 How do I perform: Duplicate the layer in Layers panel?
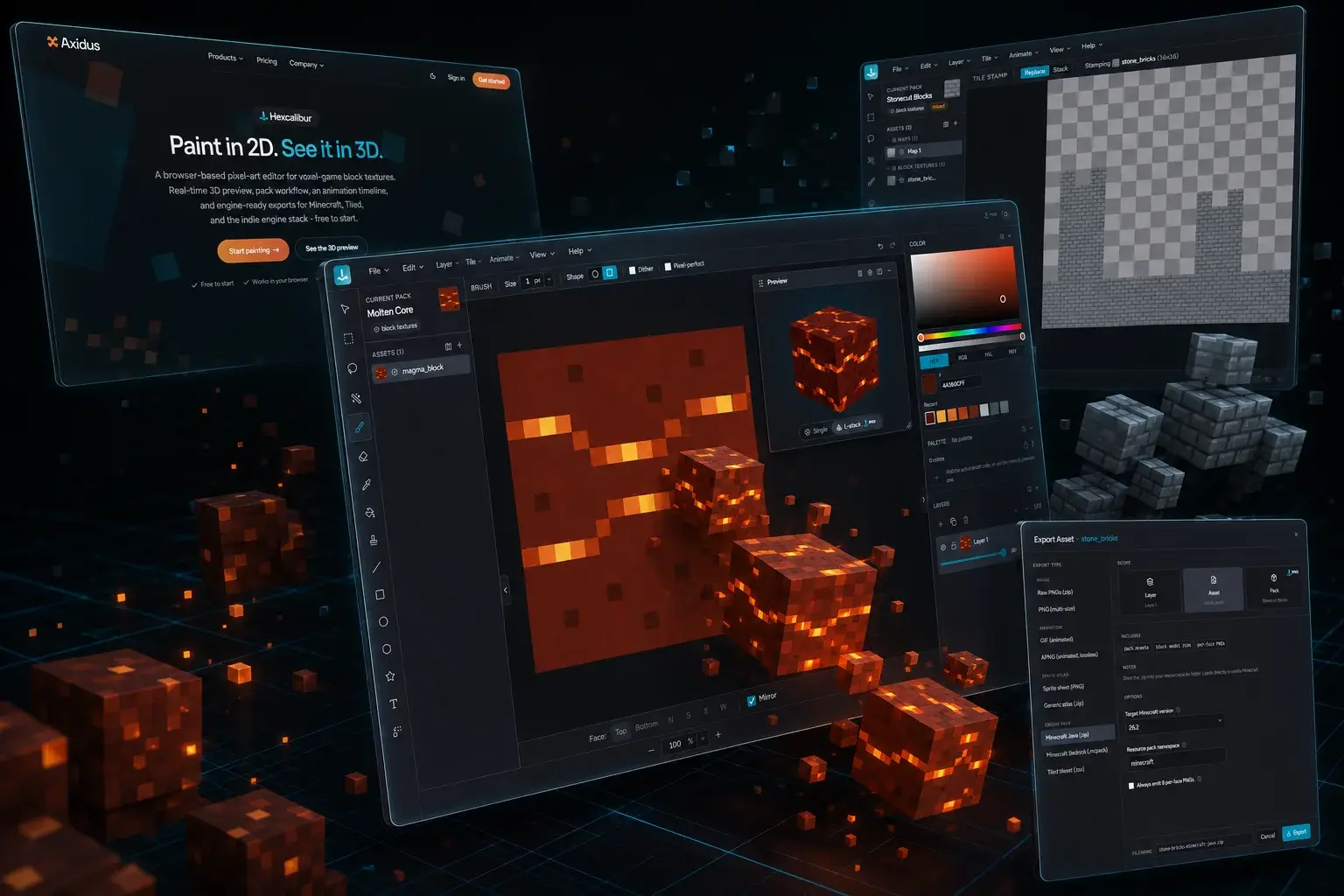click(x=953, y=521)
